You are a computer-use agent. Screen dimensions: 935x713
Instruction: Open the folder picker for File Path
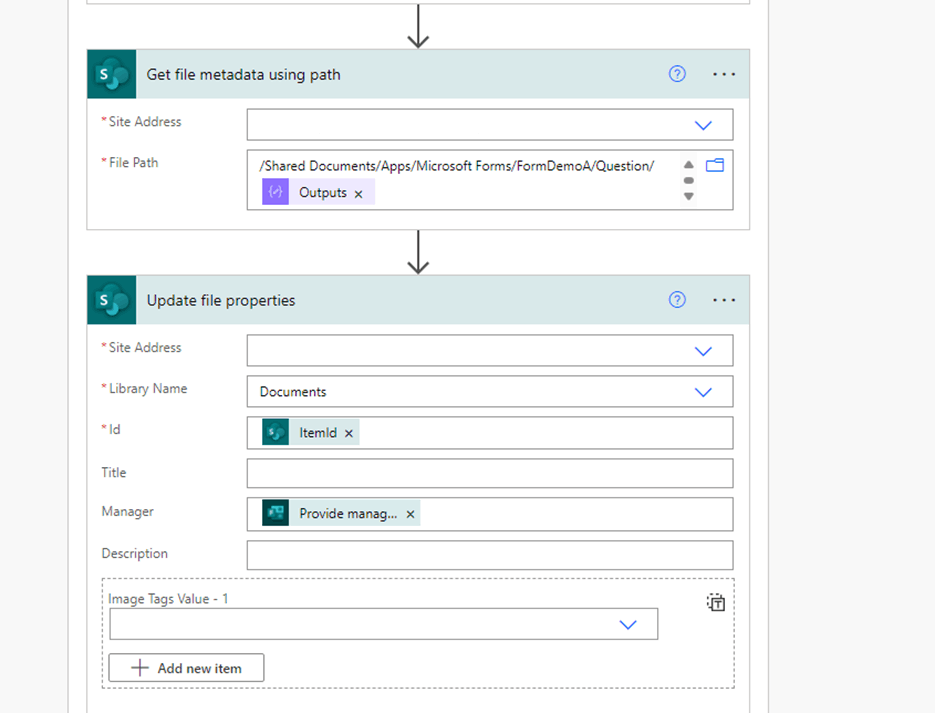click(714, 165)
